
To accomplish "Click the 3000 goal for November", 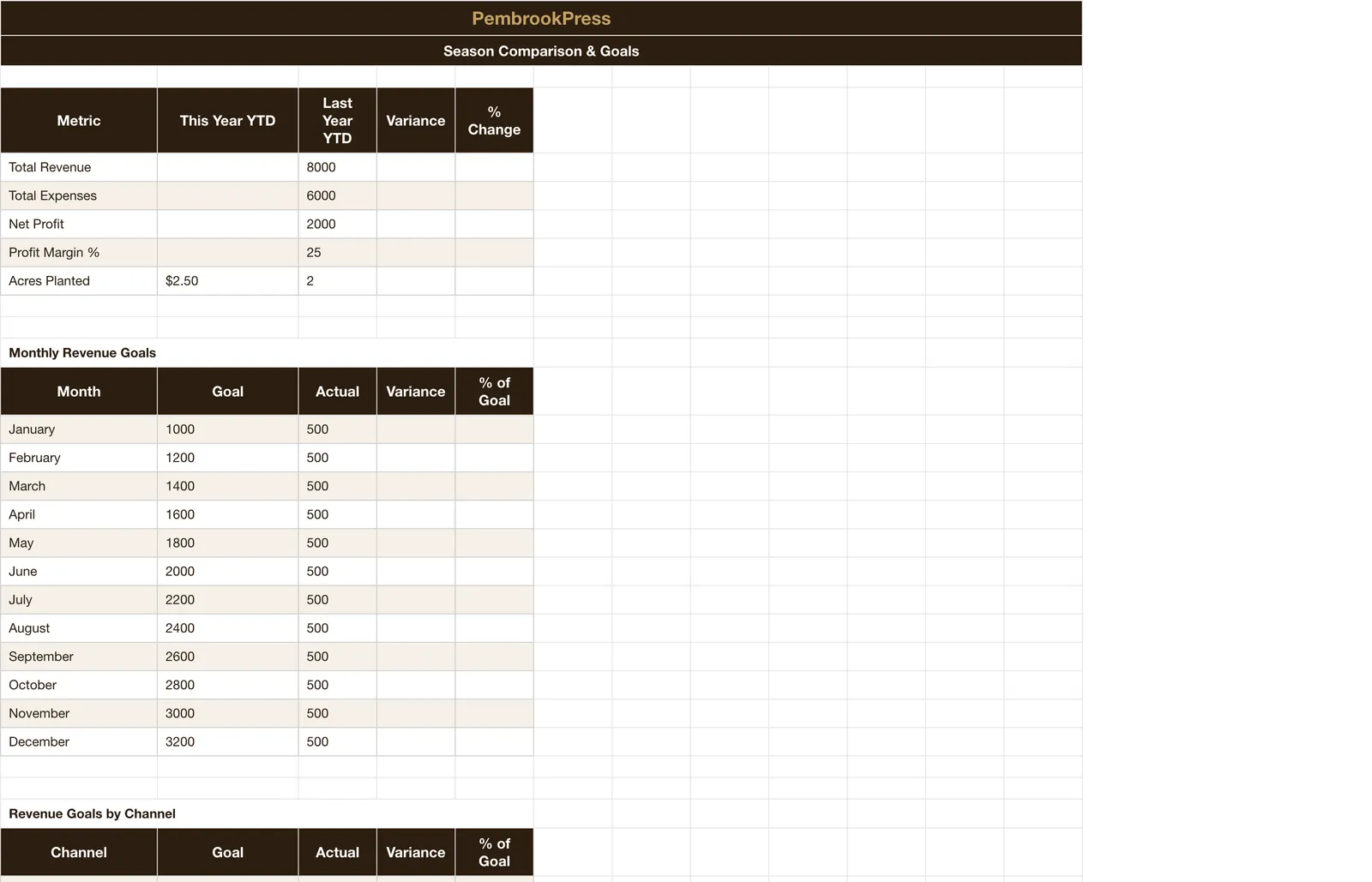I will (x=228, y=712).
